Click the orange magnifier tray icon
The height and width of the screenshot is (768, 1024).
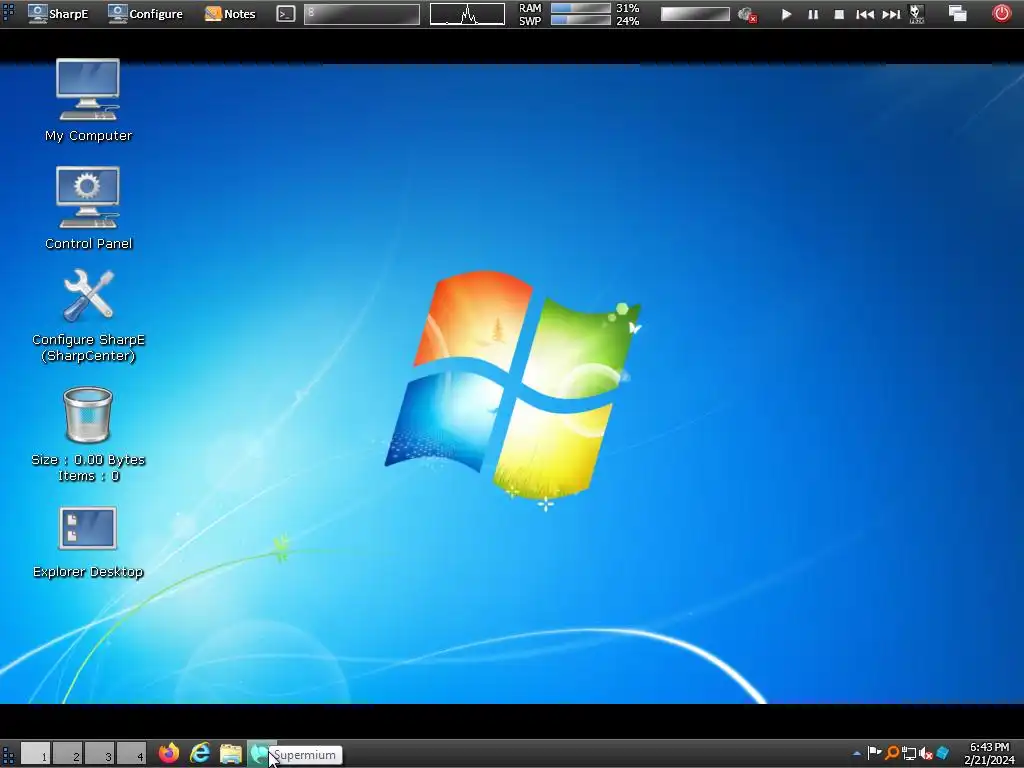[x=891, y=753]
